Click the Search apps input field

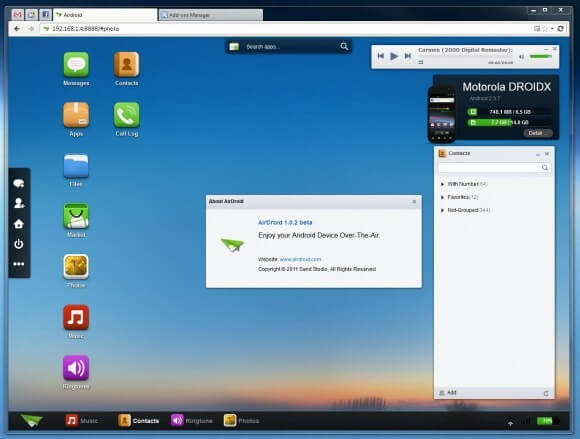tap(290, 47)
